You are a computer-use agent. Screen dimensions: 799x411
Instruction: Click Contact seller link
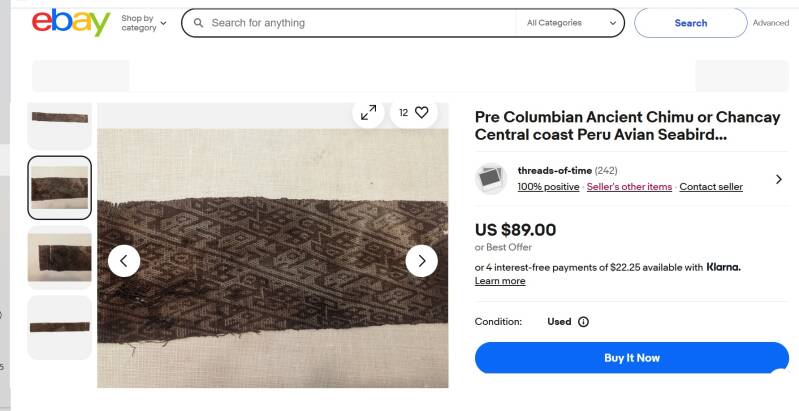[x=711, y=187]
